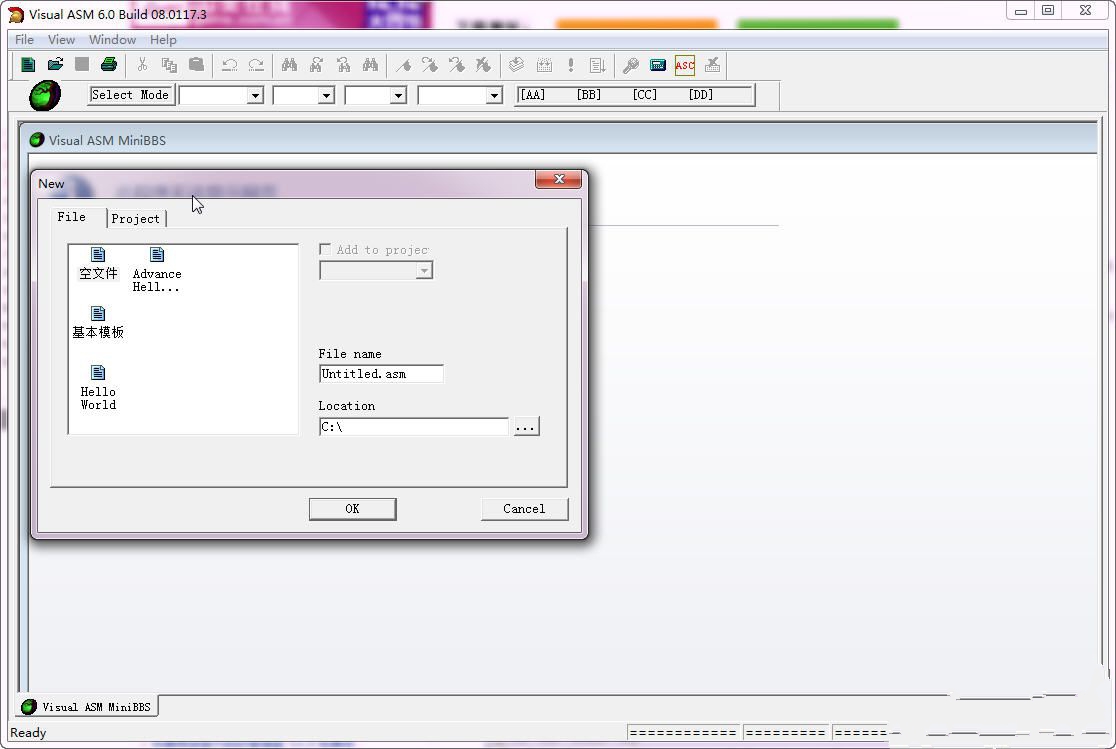
Task: Click the Open folder toolbar icon
Action: coord(55,65)
